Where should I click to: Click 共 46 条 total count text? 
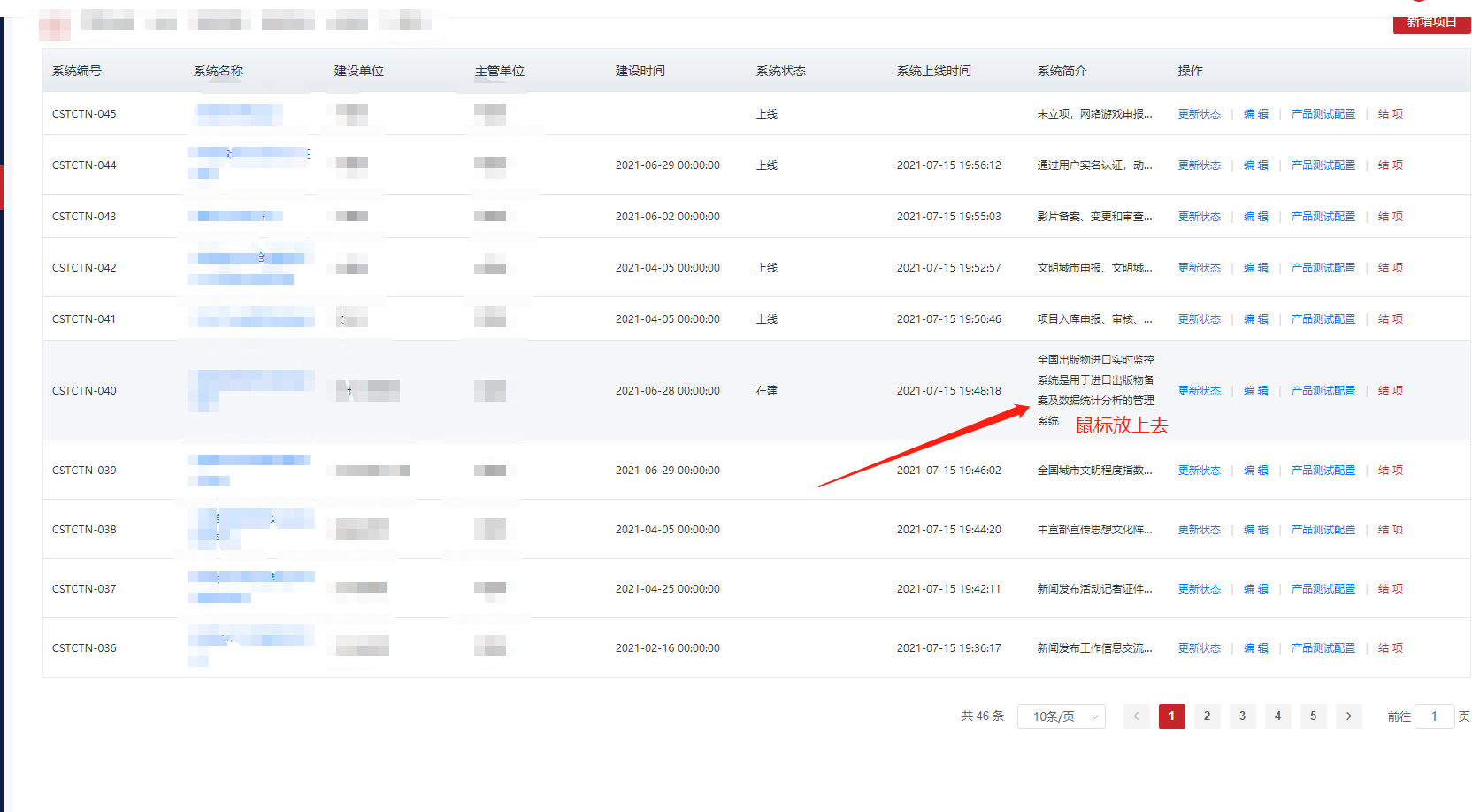click(x=982, y=716)
